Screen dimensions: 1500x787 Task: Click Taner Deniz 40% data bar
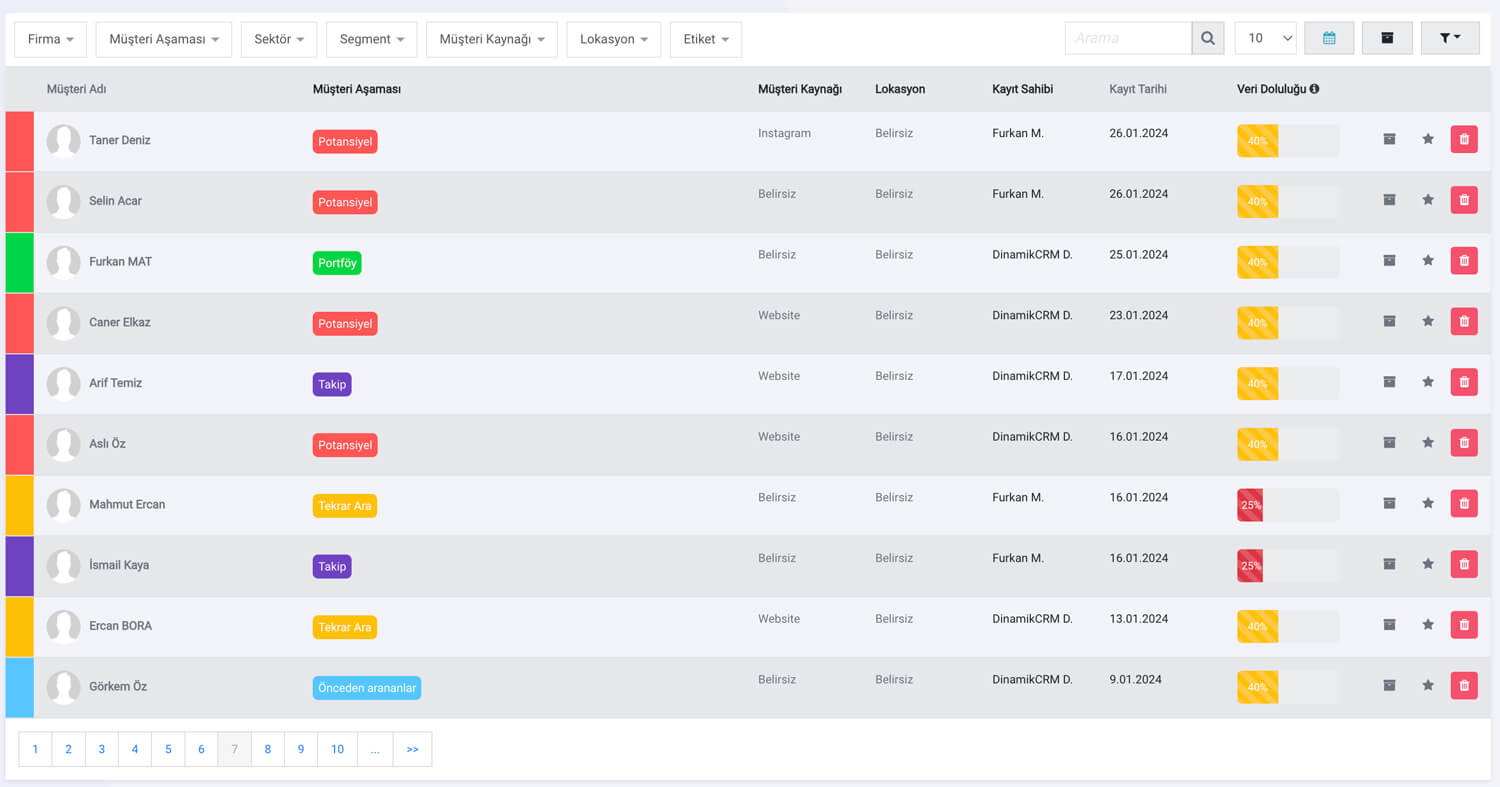pos(1288,141)
